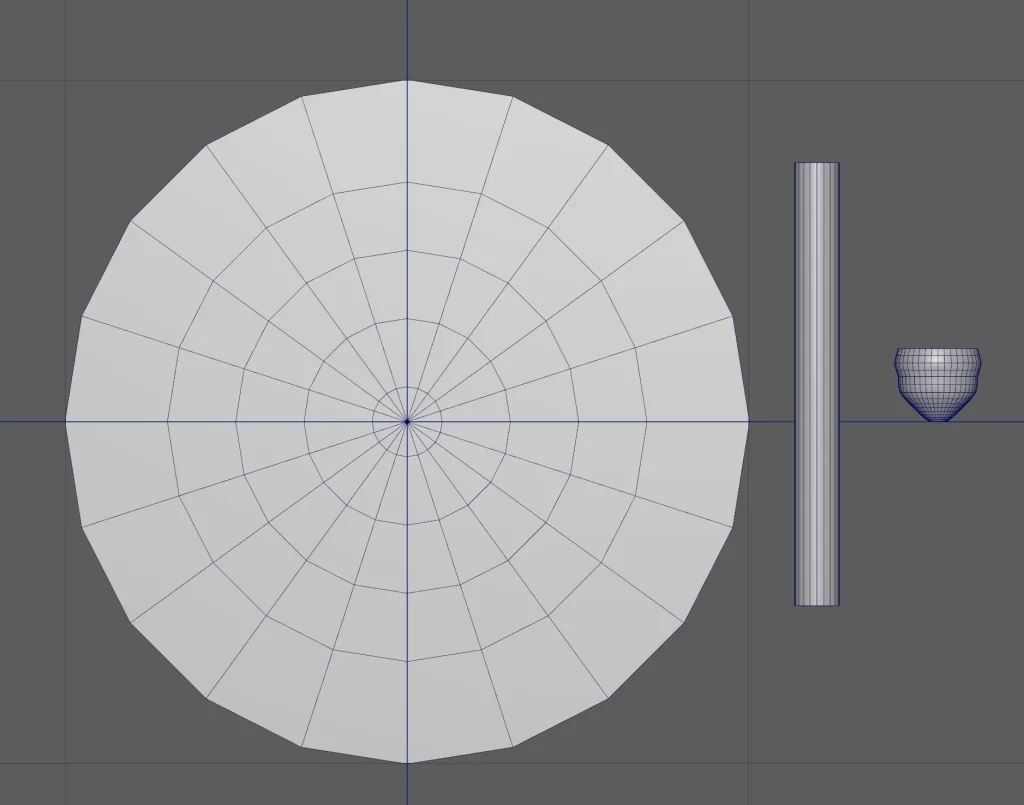Screen dimensions: 1024x805
Task: Click the topmost vertex of the large disc
Action: 407,80
